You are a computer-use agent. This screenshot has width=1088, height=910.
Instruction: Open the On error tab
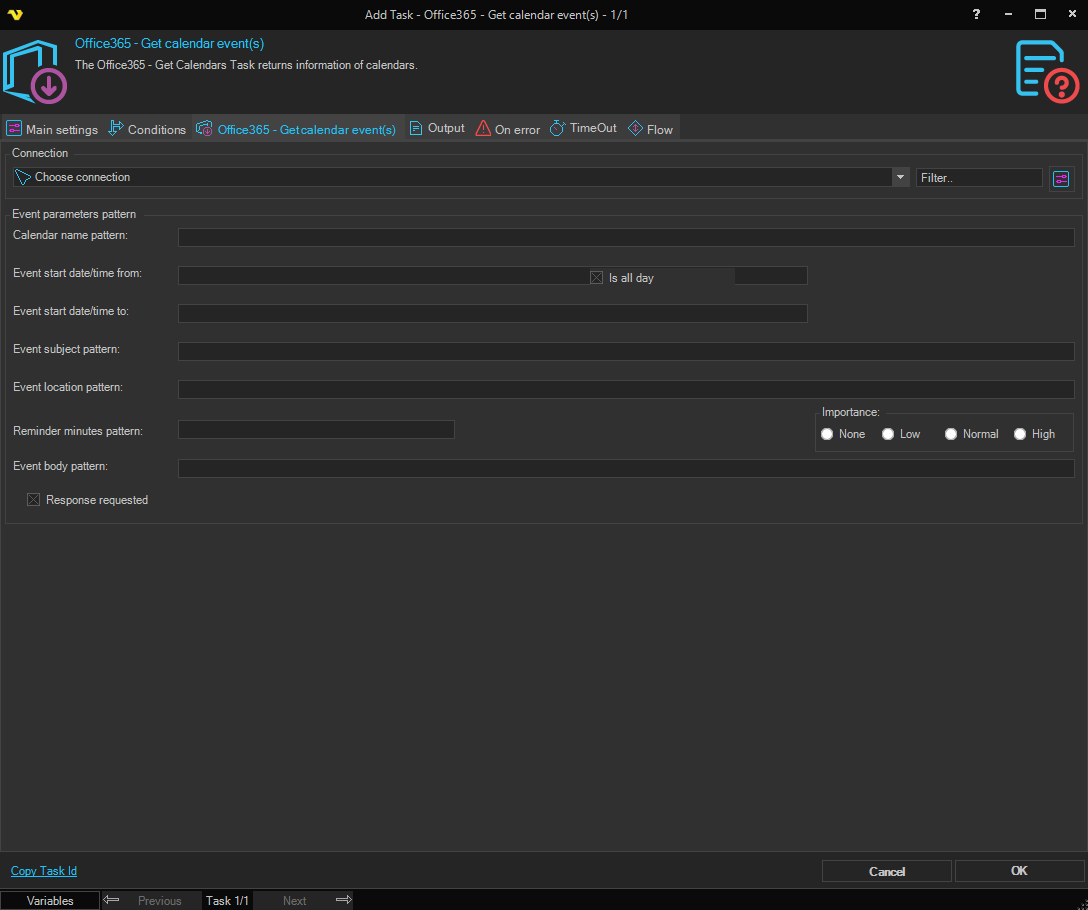point(507,129)
